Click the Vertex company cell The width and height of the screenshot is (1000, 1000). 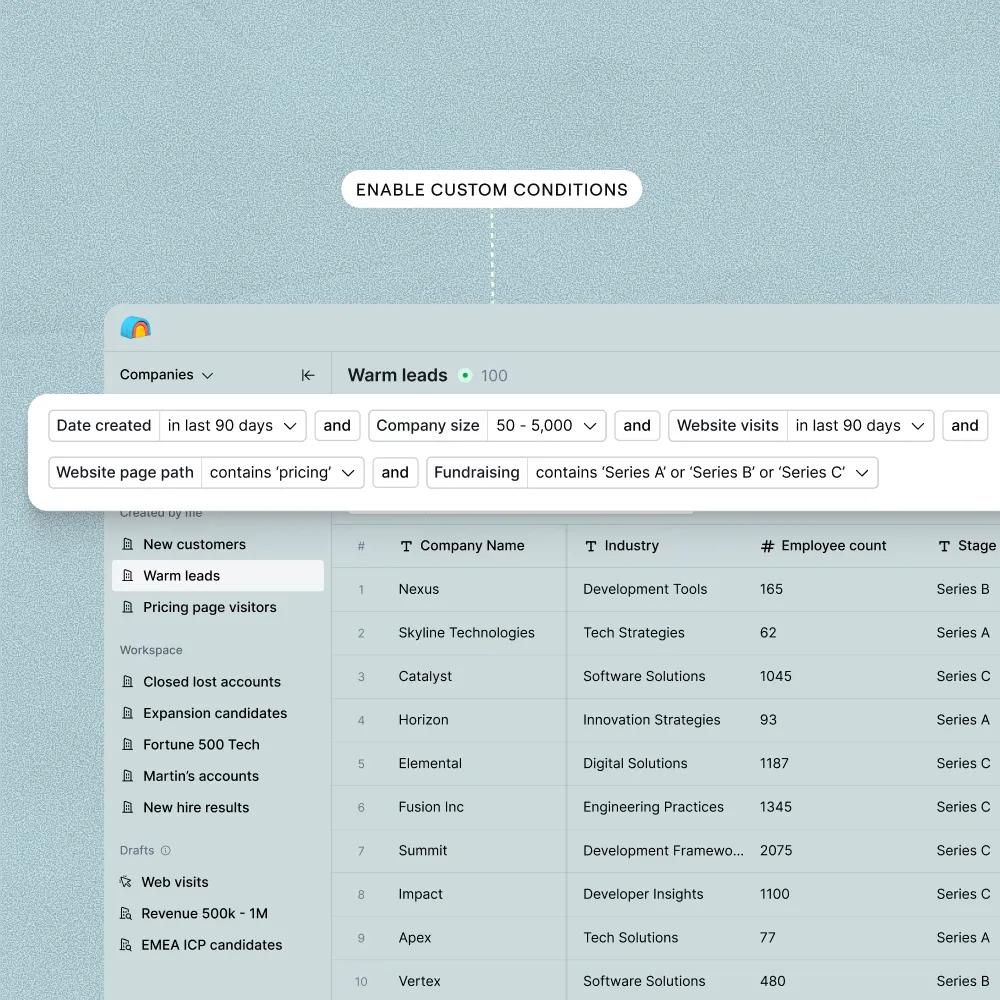click(x=419, y=981)
